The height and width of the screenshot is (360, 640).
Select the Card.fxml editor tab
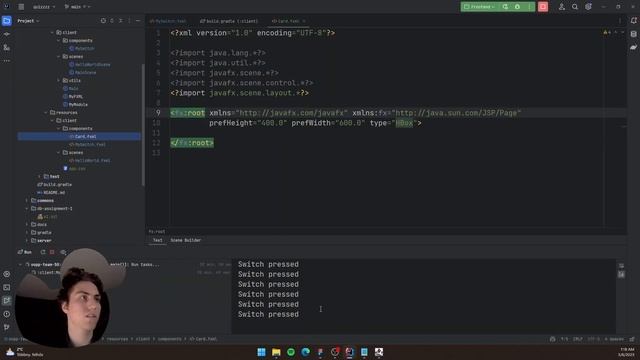click(x=288, y=21)
